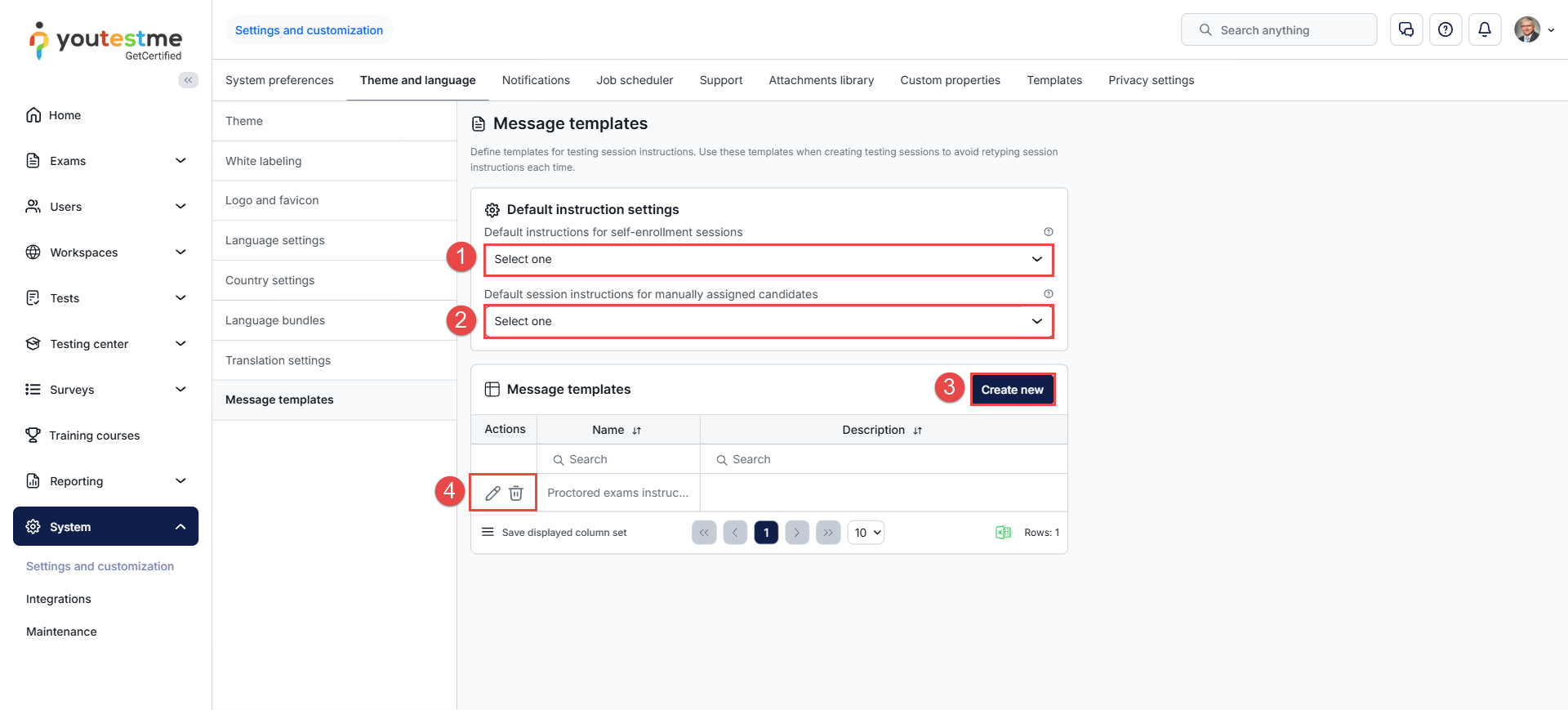Switch to Job scheduler tab
1568x710 pixels.
point(635,80)
